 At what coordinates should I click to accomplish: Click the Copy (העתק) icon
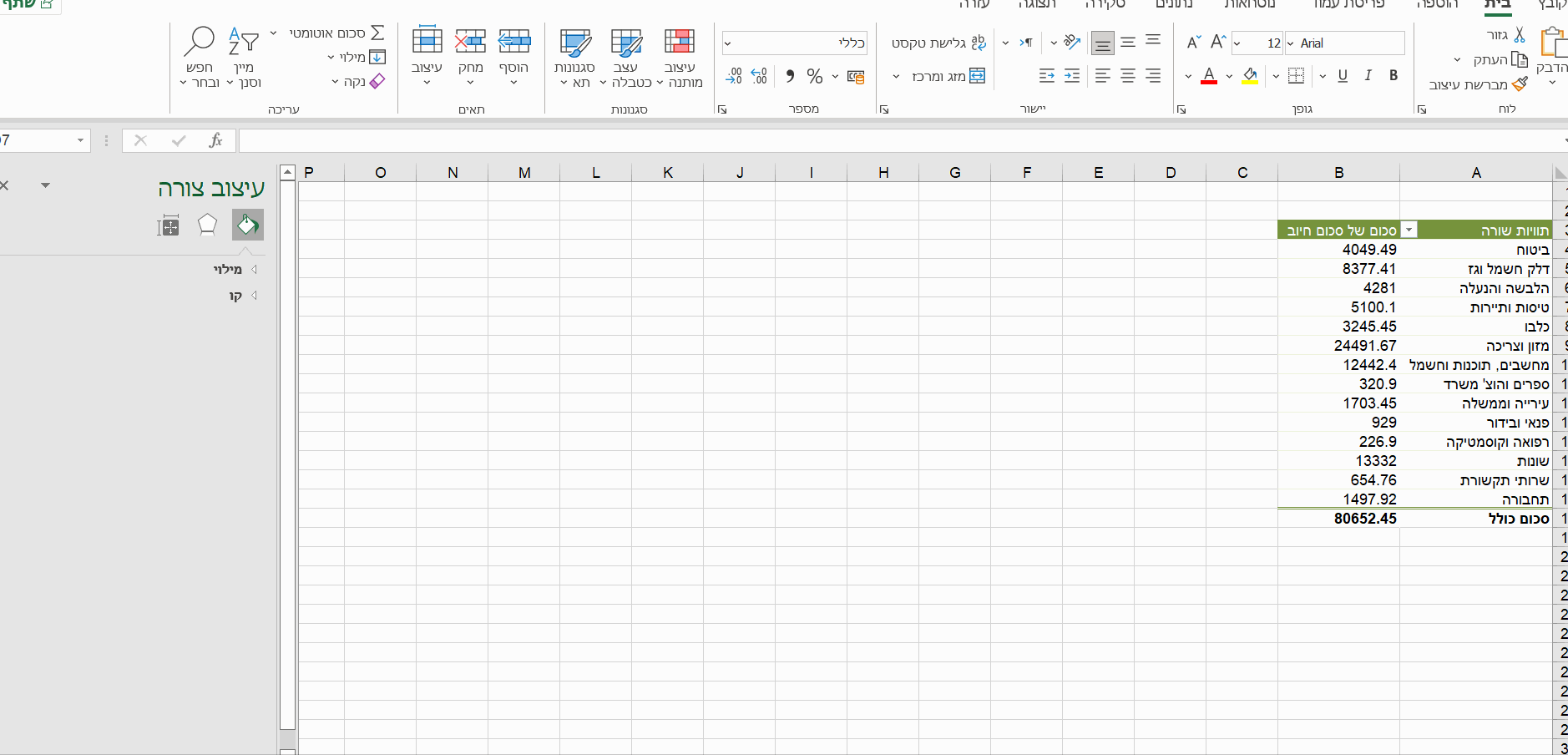click(1520, 60)
